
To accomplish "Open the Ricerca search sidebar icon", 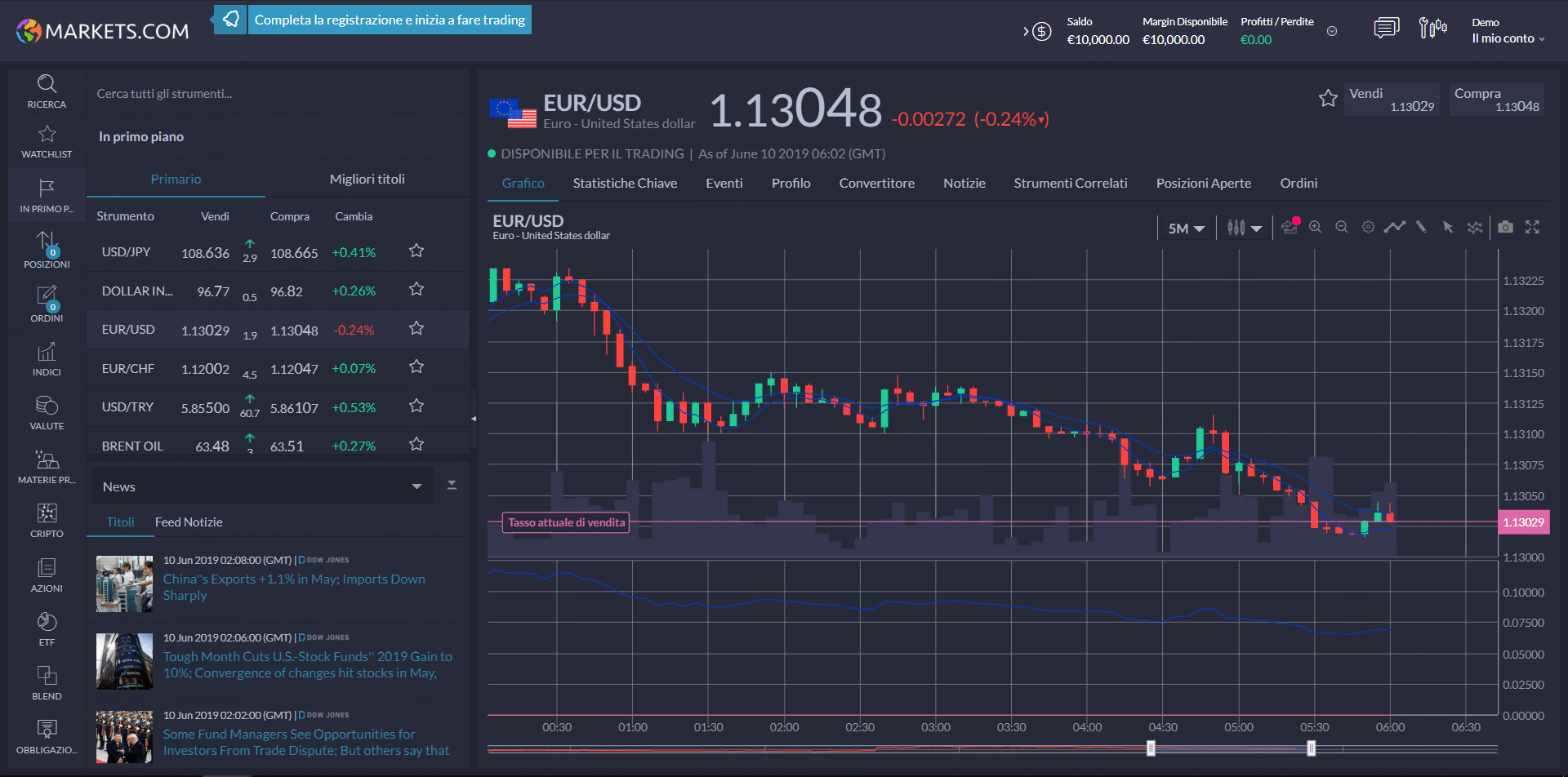I will pyautogui.click(x=47, y=91).
